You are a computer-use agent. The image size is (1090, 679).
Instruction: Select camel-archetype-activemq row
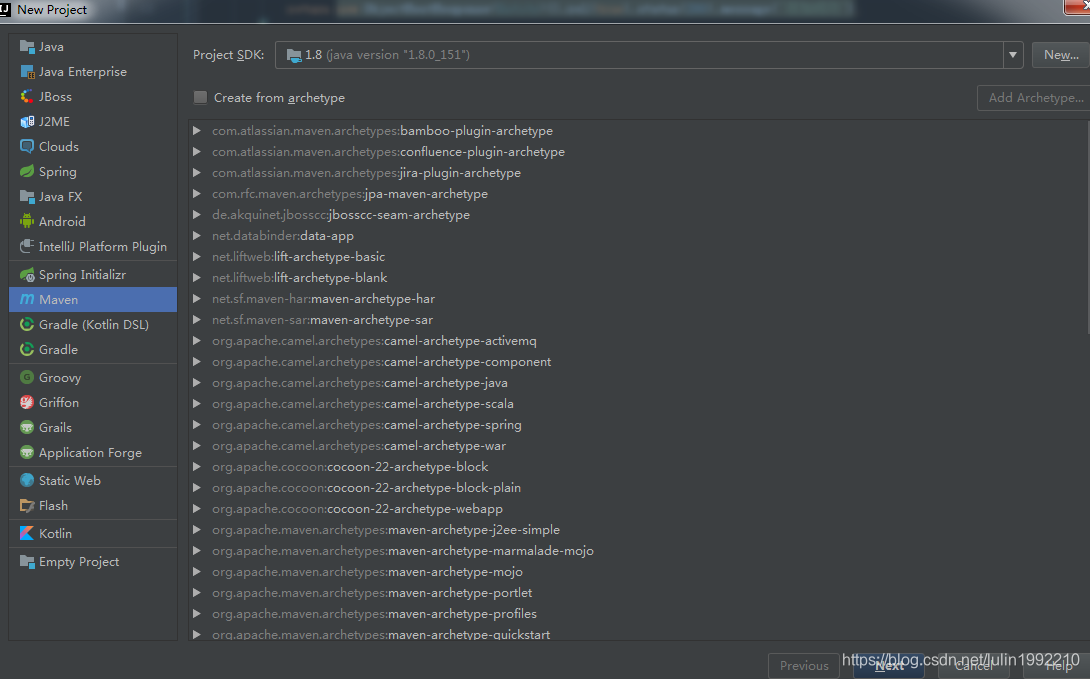[x=638, y=341]
